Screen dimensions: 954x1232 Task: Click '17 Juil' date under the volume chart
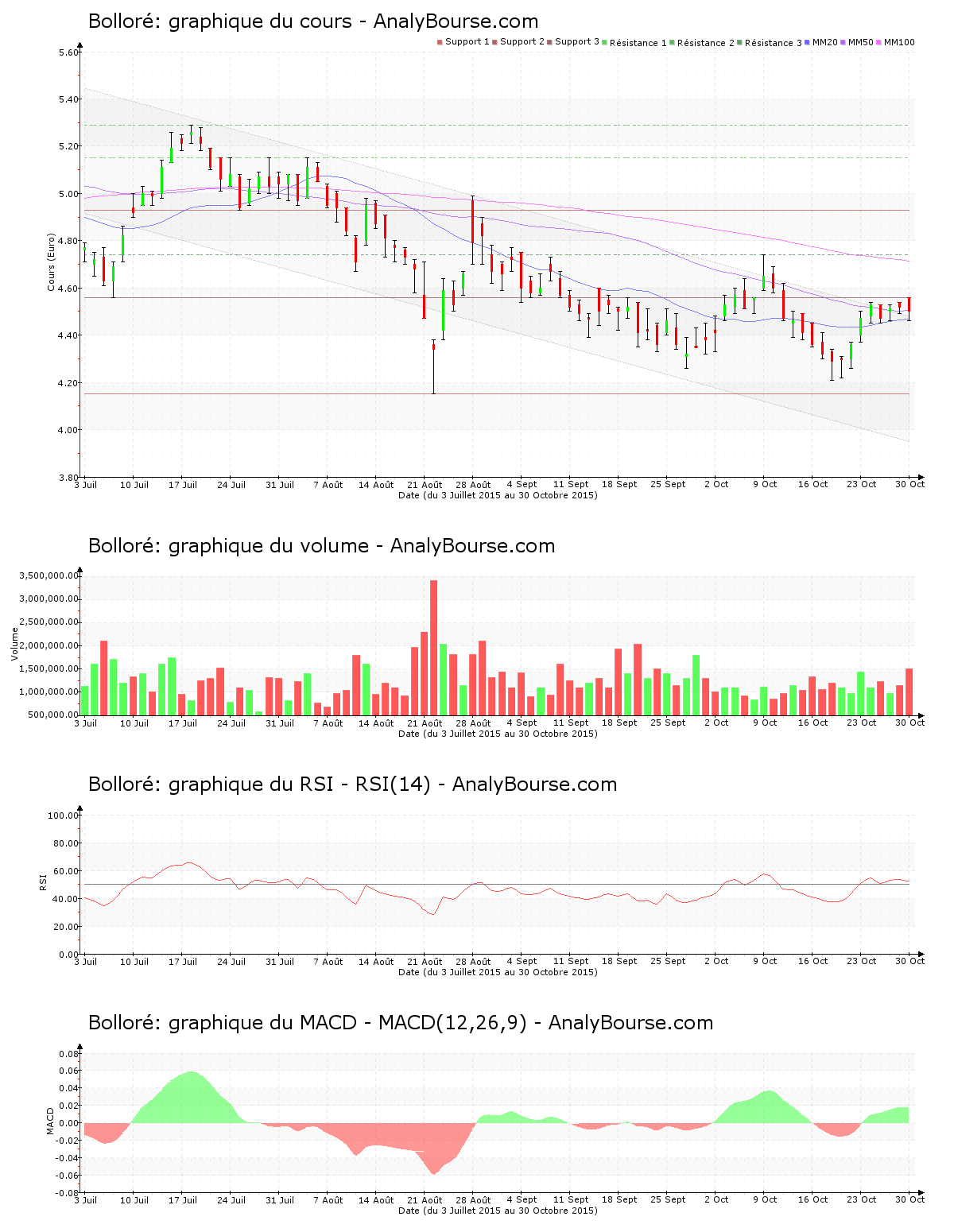click(x=183, y=723)
